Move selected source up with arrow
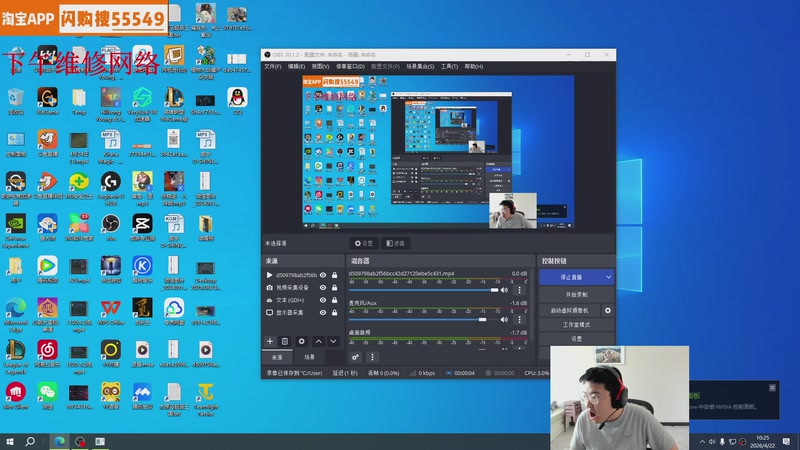Screen dimensions: 800x450 tap(318, 341)
